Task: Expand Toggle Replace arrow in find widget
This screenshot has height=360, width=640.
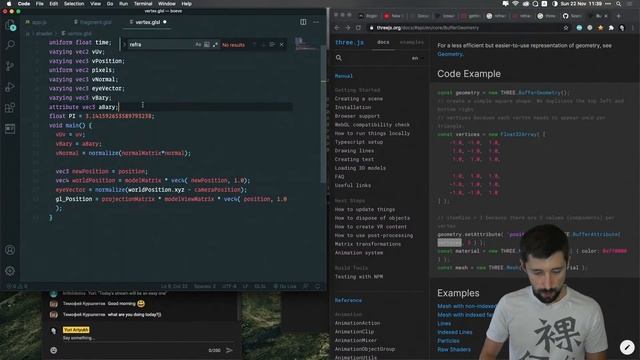Action: click(x=124, y=44)
